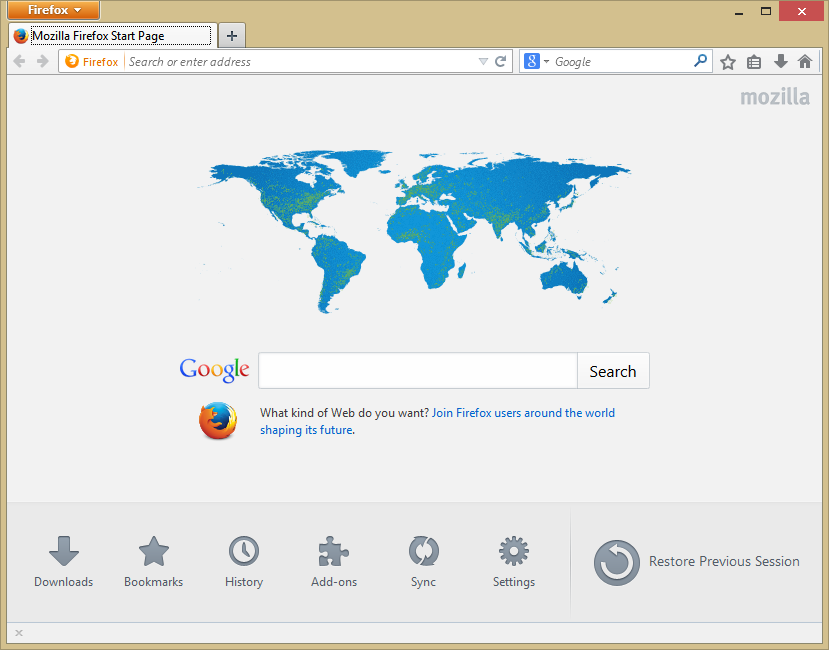
Task: Click the mozilla wordmark link at top right
Action: pyautogui.click(x=775, y=97)
